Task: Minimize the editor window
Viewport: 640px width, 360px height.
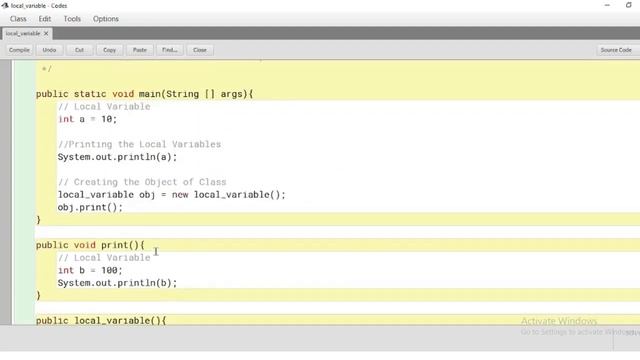Action: coord(607,5)
